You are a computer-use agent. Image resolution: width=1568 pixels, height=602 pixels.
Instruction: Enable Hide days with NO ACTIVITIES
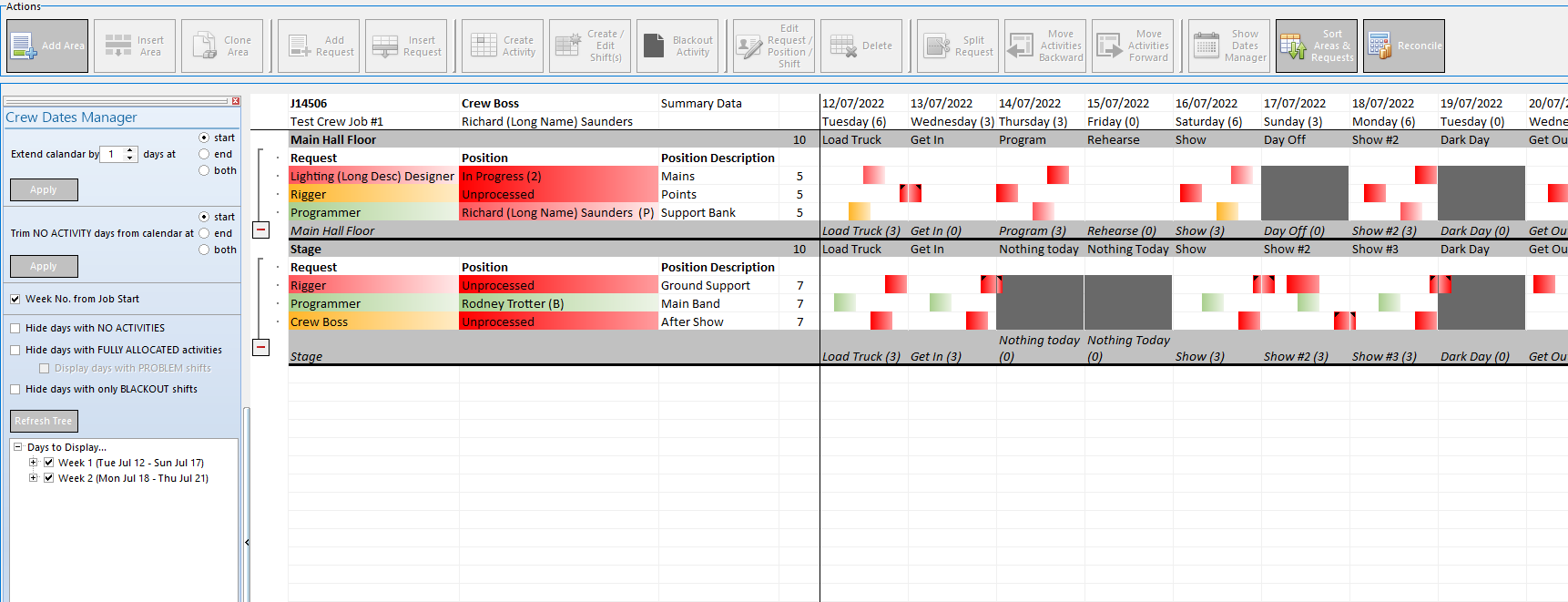pos(15,328)
